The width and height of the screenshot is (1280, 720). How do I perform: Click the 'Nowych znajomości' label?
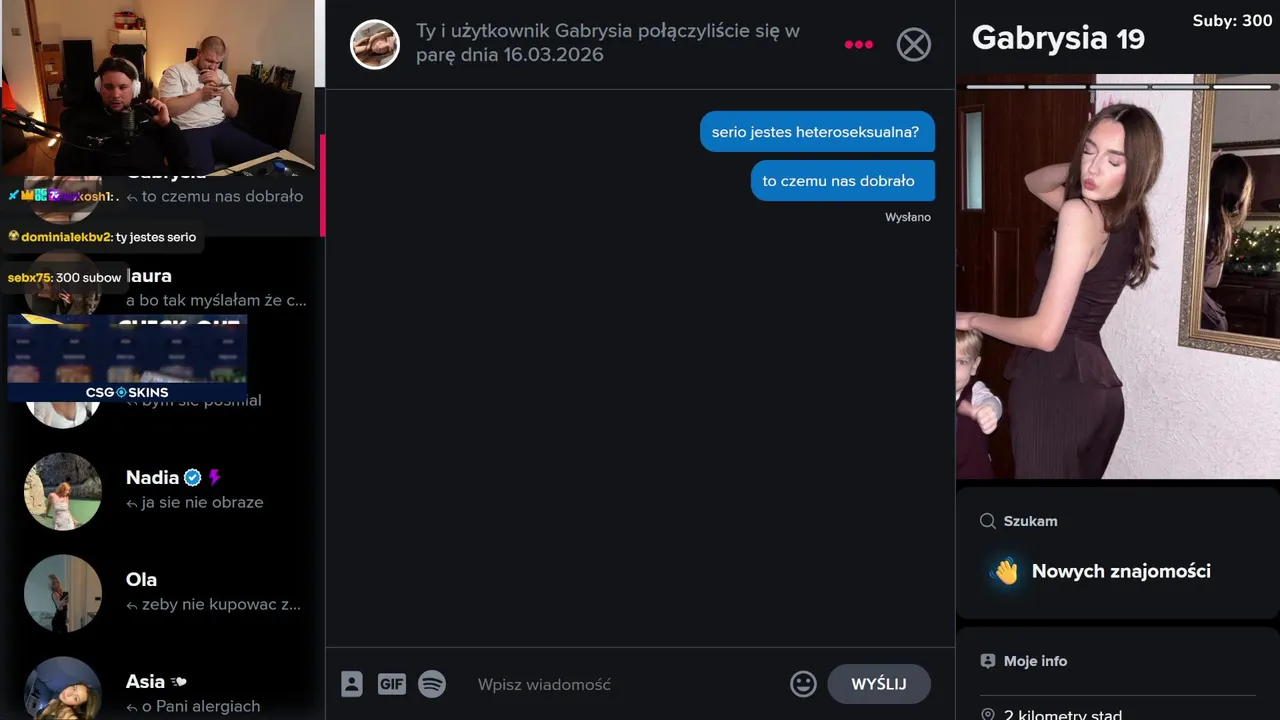[1121, 571]
